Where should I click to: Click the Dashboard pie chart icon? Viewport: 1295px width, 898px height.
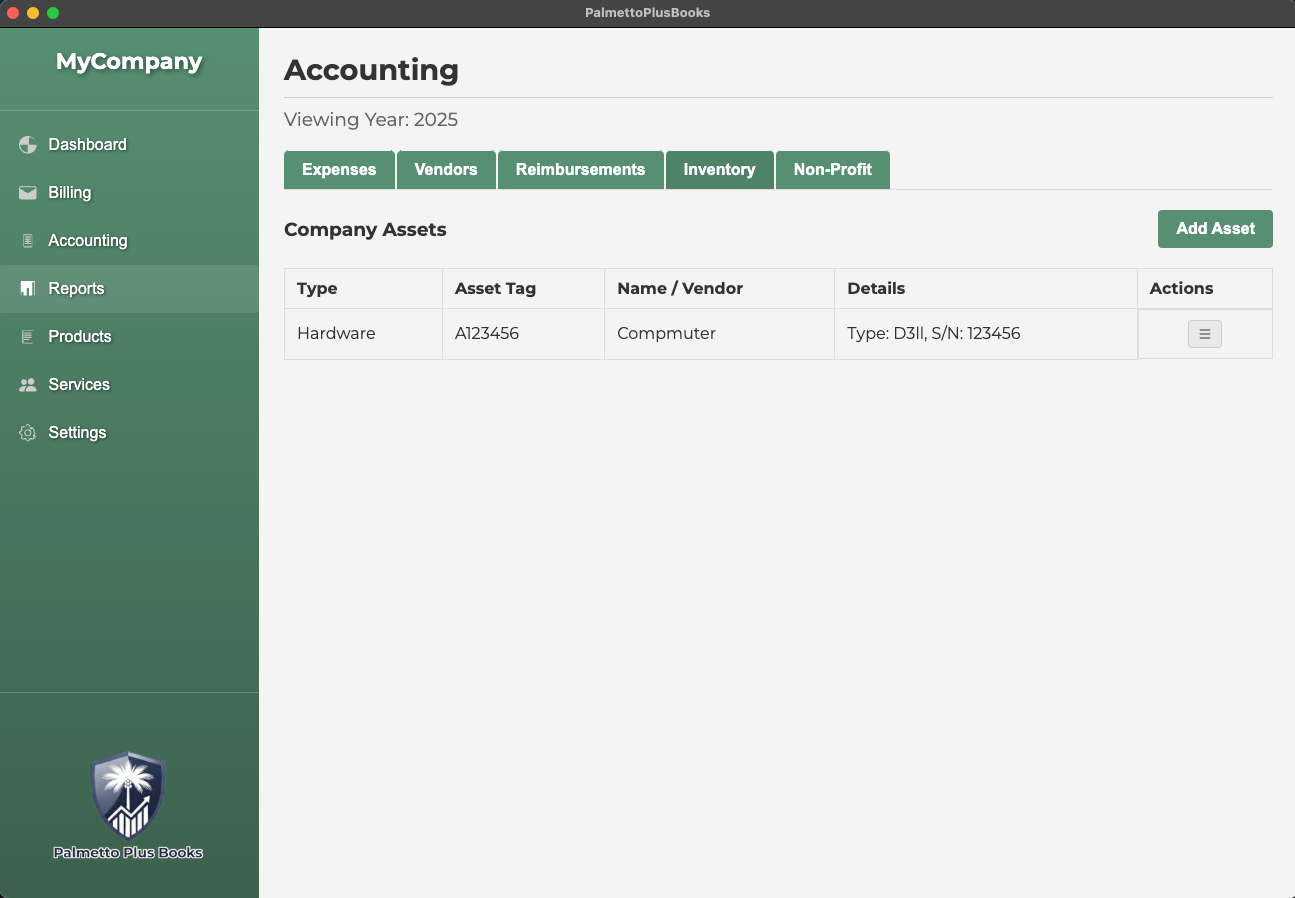[28, 145]
